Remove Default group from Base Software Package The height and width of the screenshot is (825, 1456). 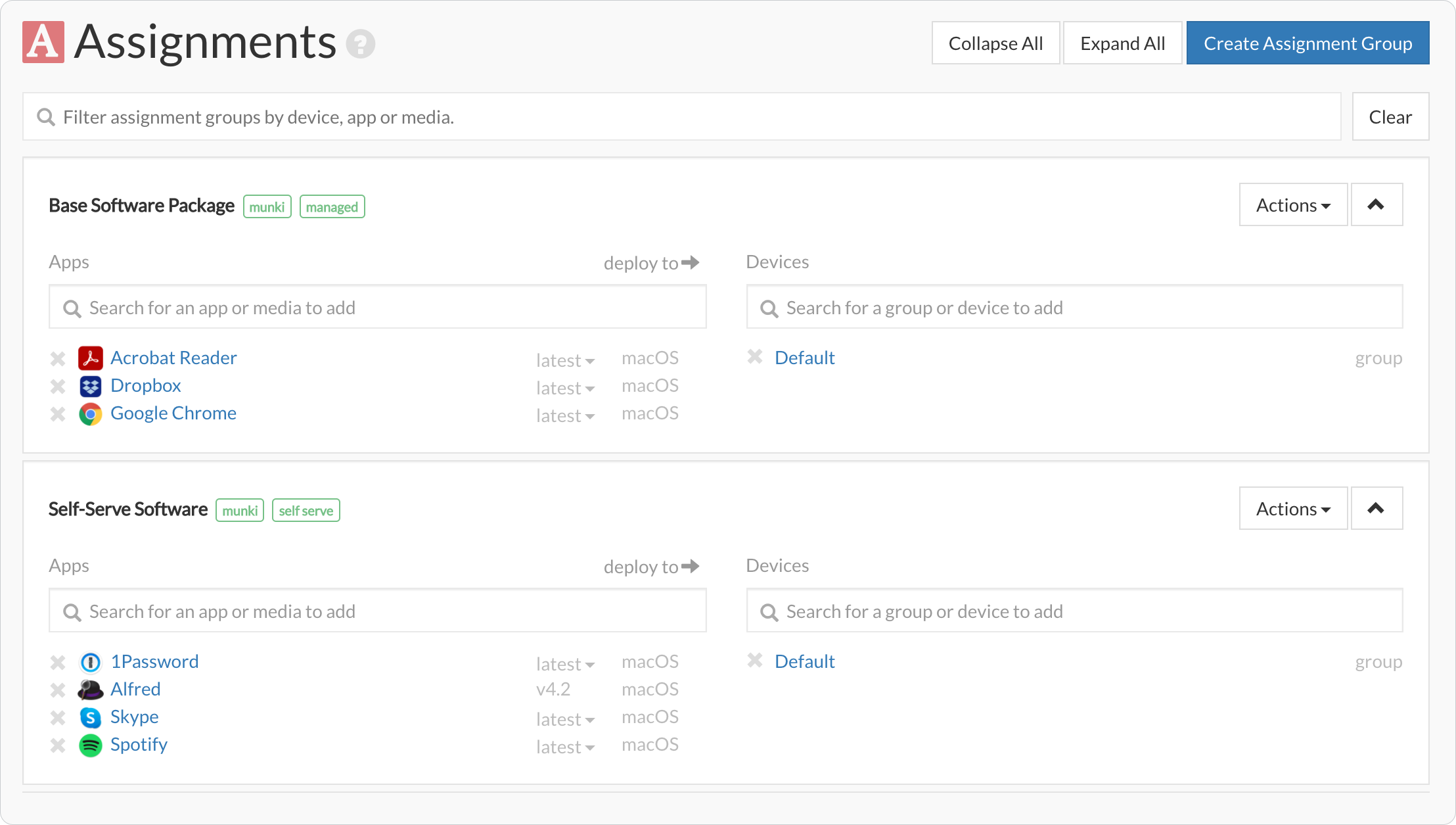tap(755, 357)
